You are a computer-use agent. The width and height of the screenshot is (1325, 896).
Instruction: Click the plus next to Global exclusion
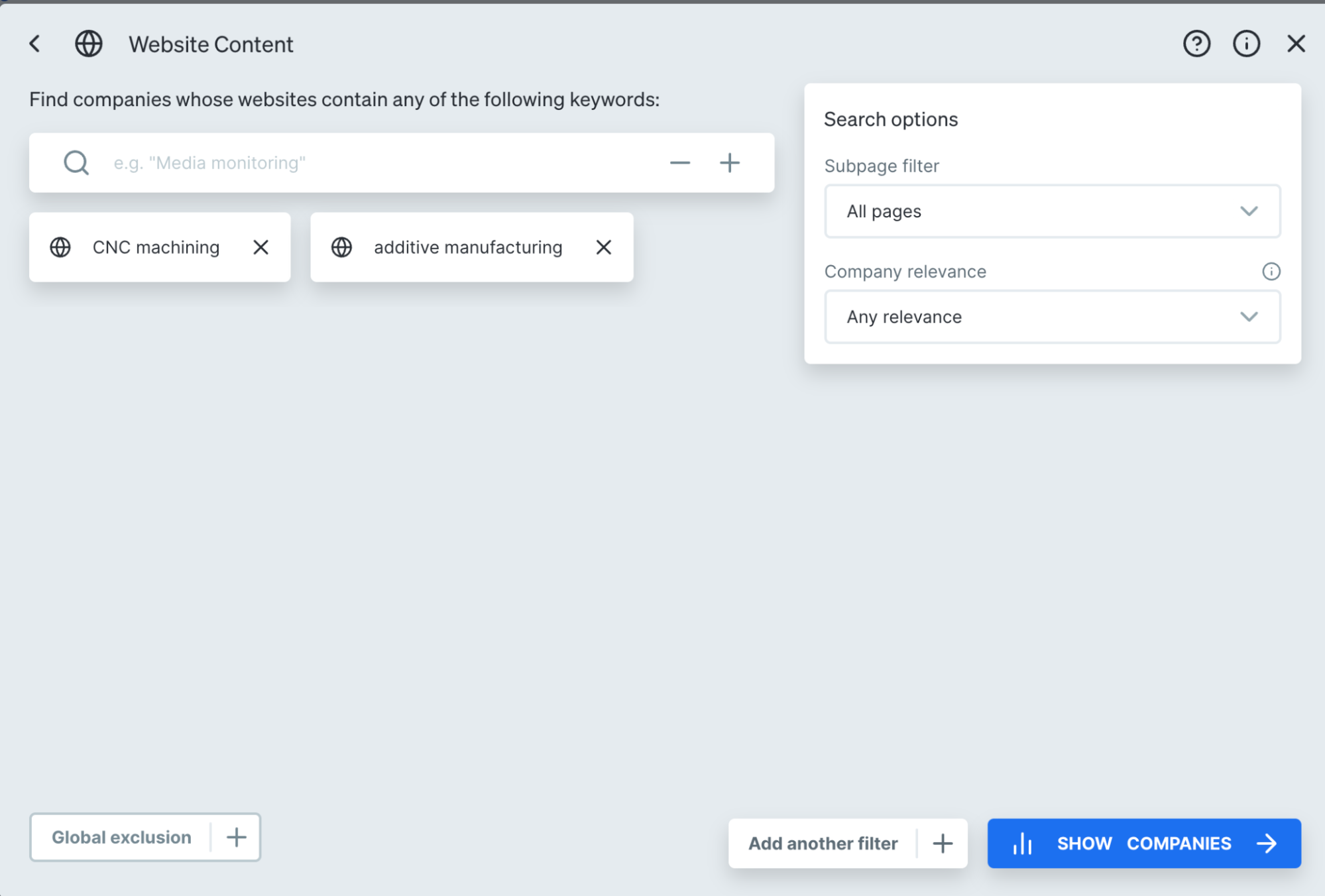pos(235,837)
